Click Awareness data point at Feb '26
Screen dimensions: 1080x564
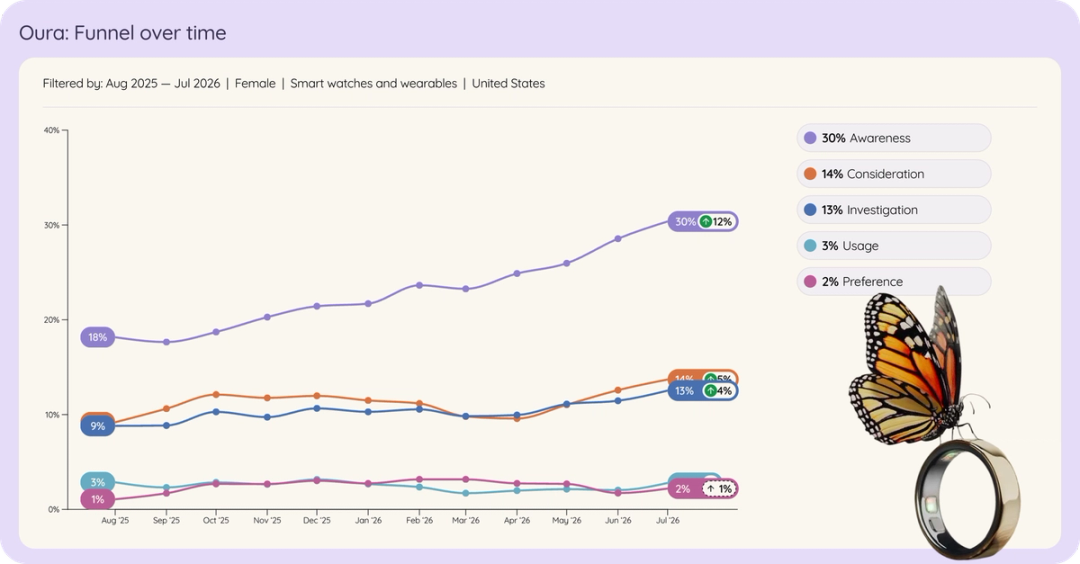pos(419,284)
